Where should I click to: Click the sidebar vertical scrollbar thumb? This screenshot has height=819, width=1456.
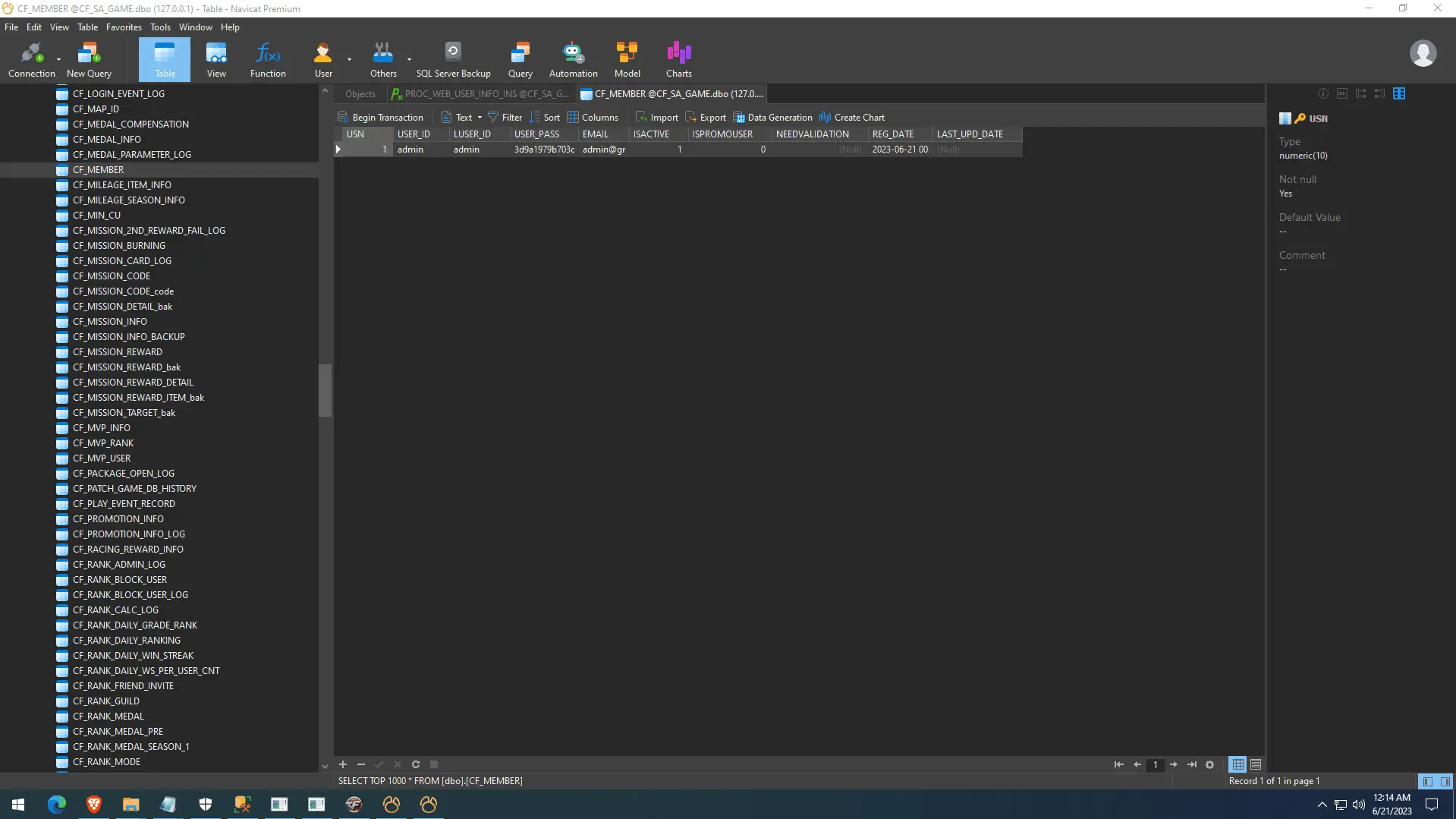(325, 390)
